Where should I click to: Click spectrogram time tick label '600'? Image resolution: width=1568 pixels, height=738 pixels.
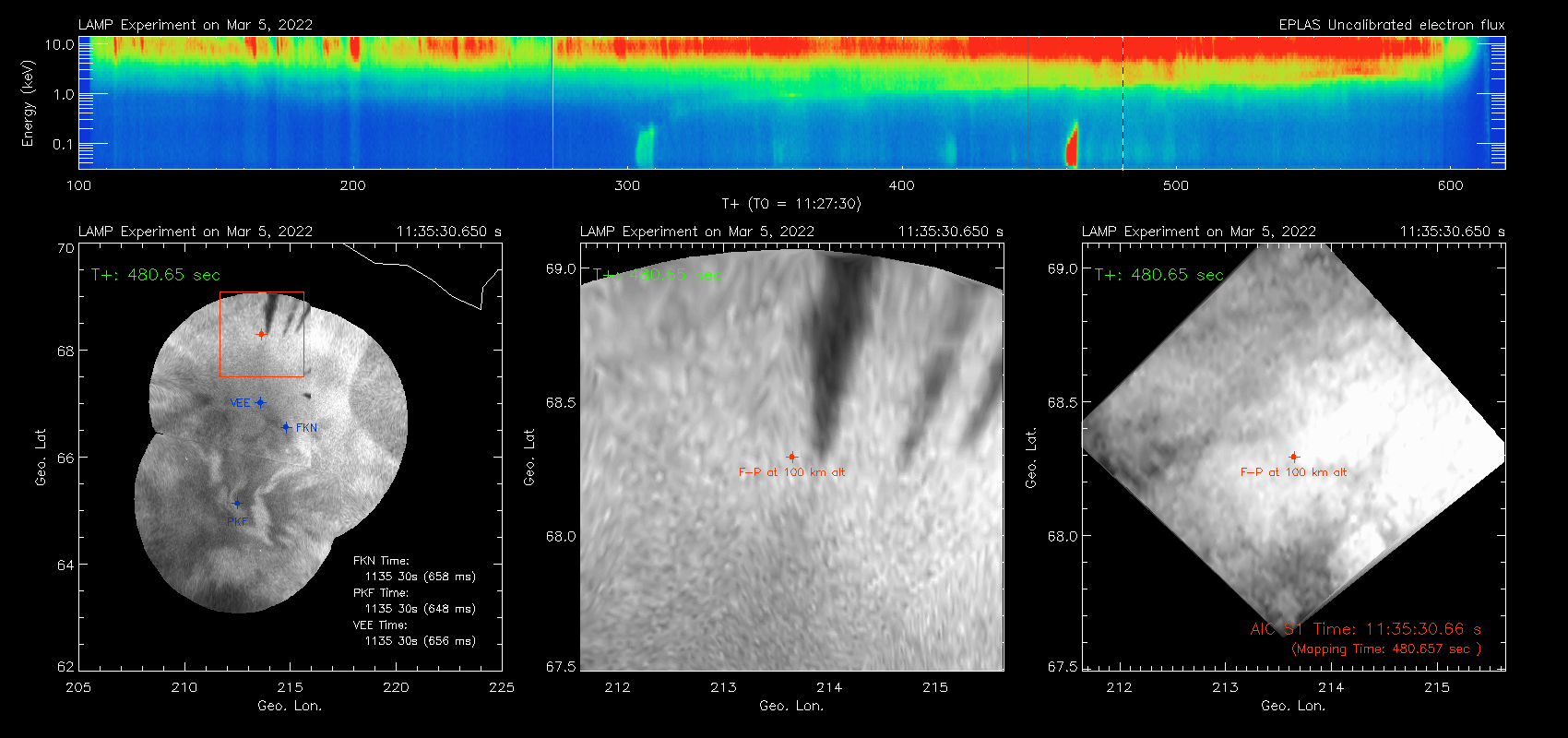pyautogui.click(x=1450, y=185)
